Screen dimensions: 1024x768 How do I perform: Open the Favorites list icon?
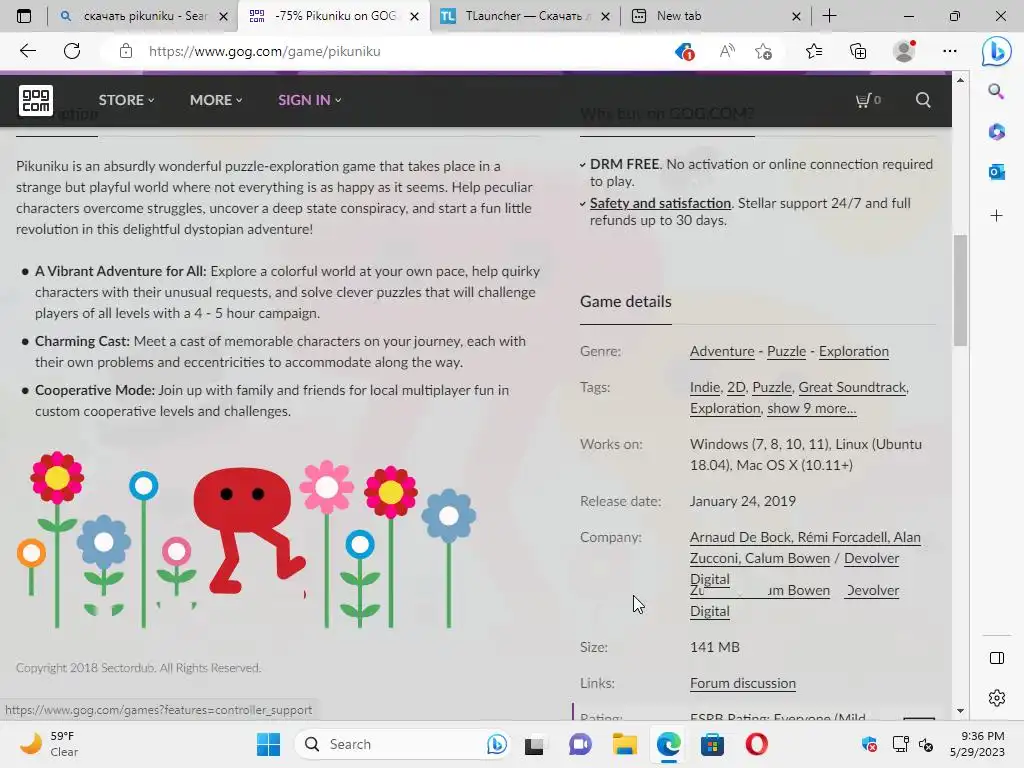coord(814,51)
